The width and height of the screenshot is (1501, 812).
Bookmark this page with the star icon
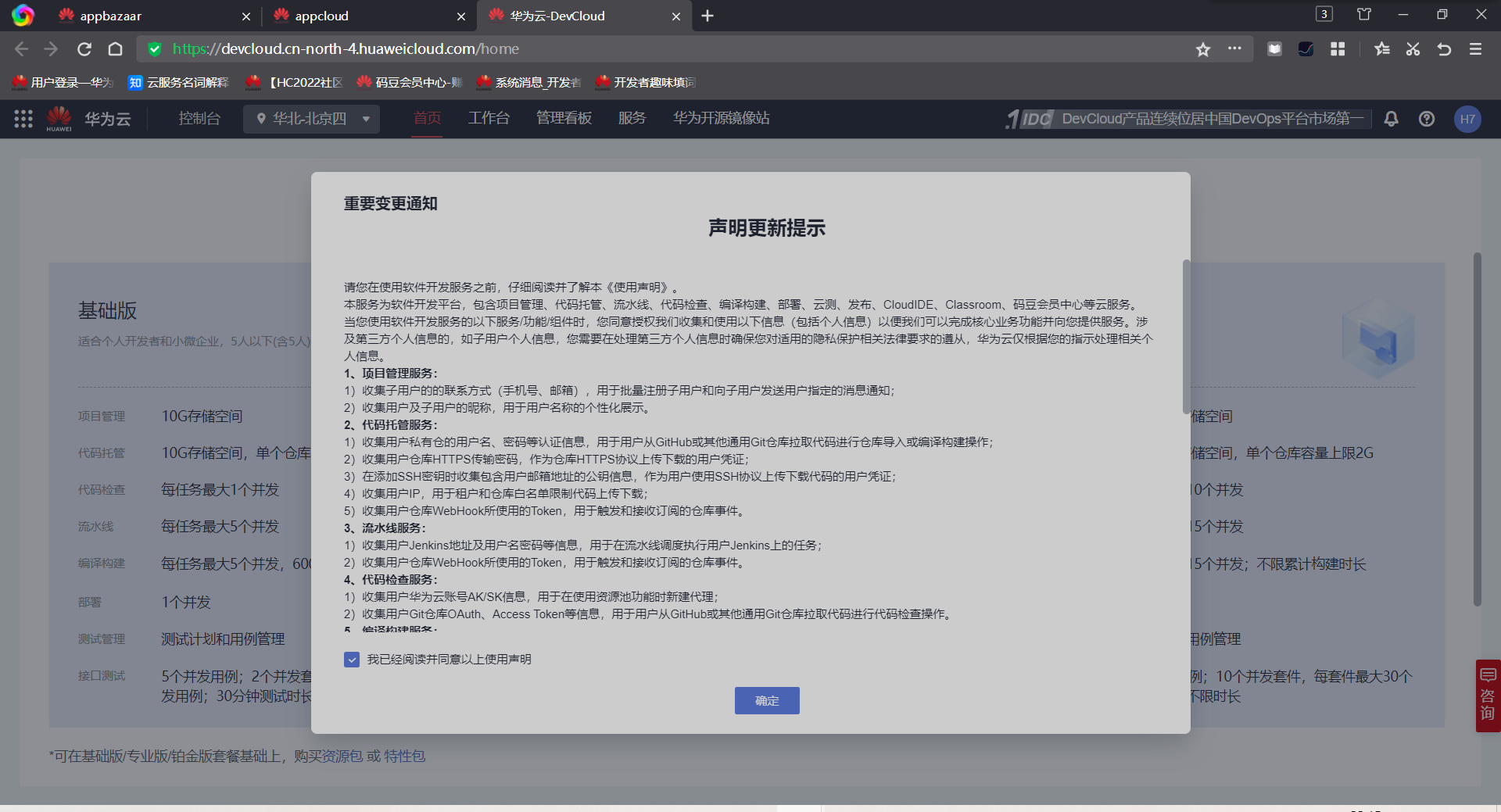pyautogui.click(x=1203, y=49)
